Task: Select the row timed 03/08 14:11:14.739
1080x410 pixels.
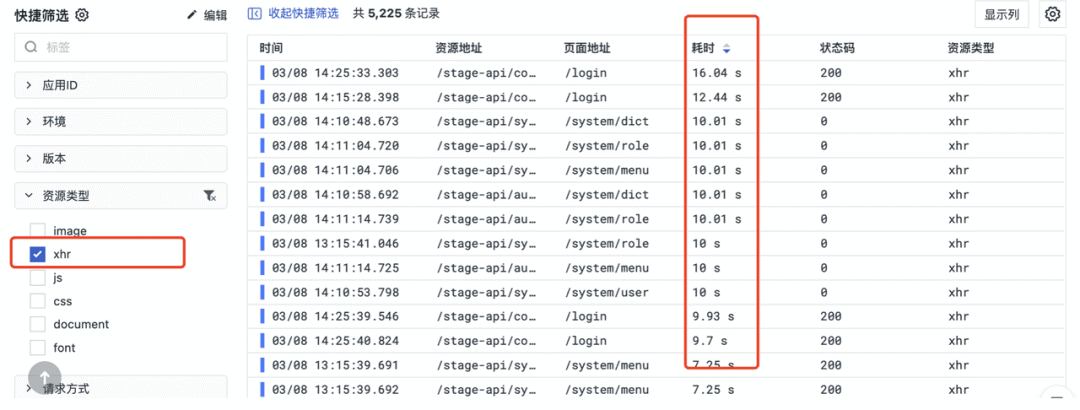Action: coord(656,219)
